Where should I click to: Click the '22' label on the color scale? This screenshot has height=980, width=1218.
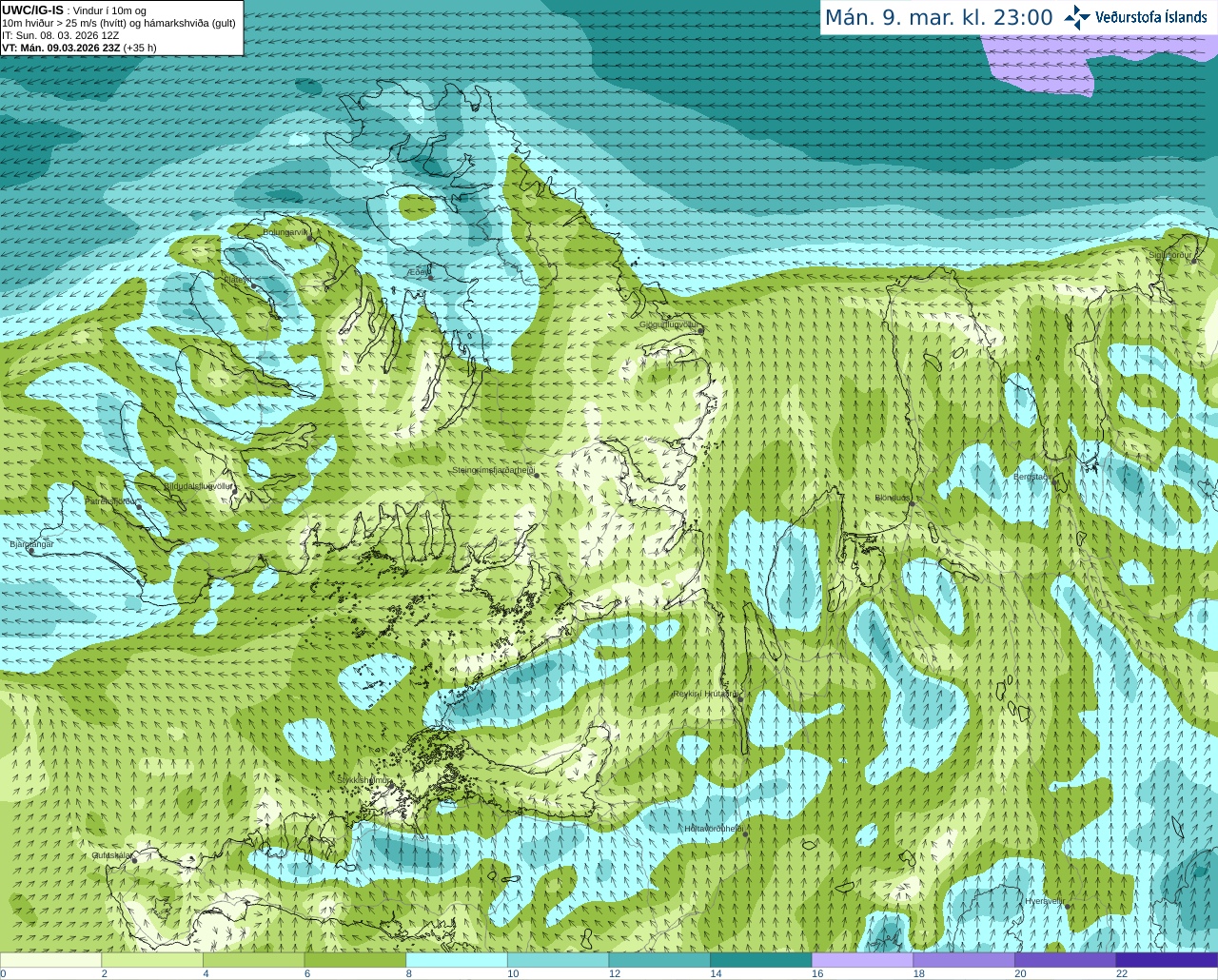click(1122, 973)
